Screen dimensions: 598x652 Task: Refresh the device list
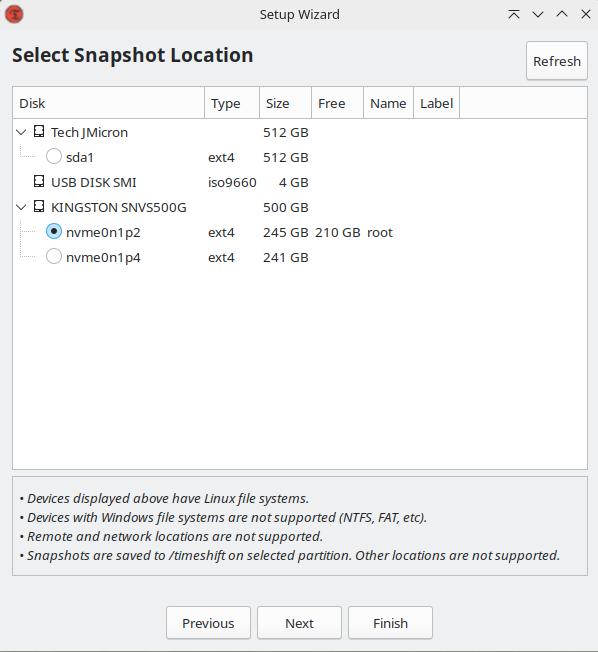point(557,61)
